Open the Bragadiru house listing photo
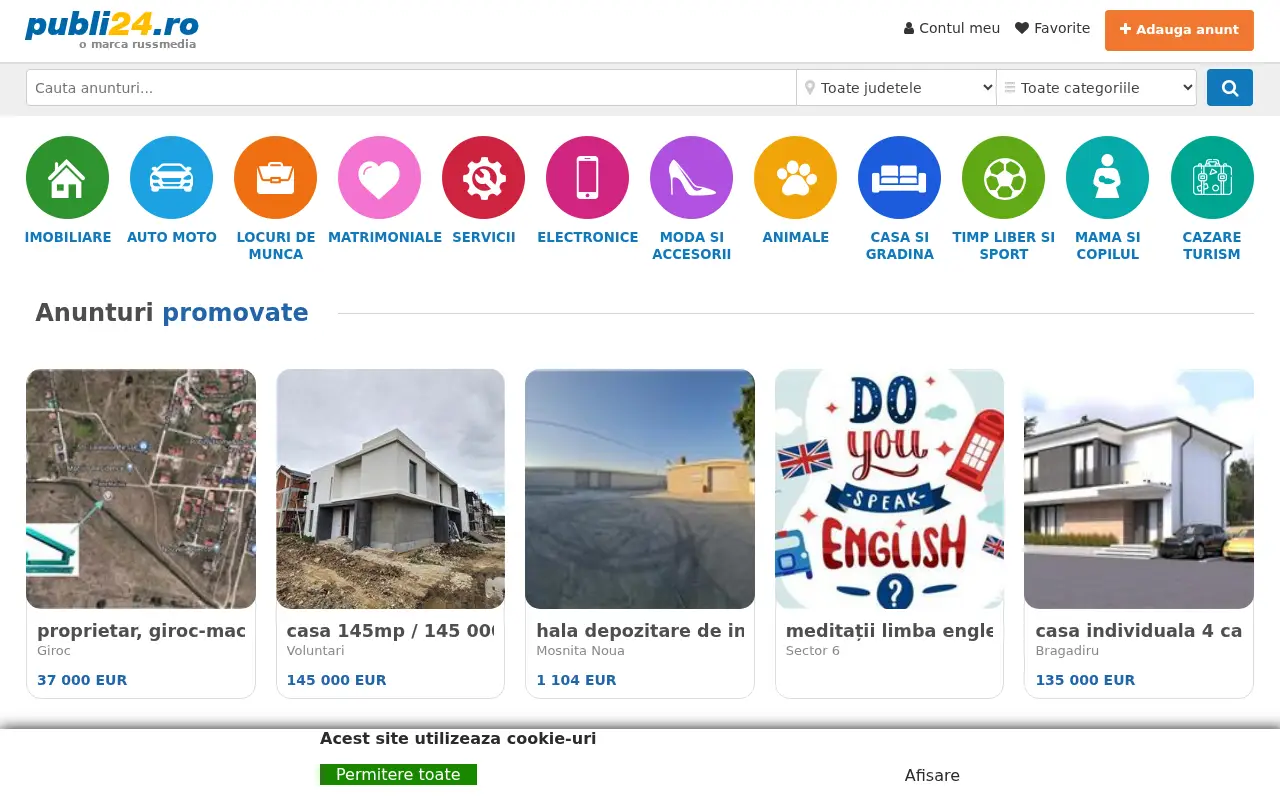Viewport: 1280px width, 800px height. click(1139, 489)
